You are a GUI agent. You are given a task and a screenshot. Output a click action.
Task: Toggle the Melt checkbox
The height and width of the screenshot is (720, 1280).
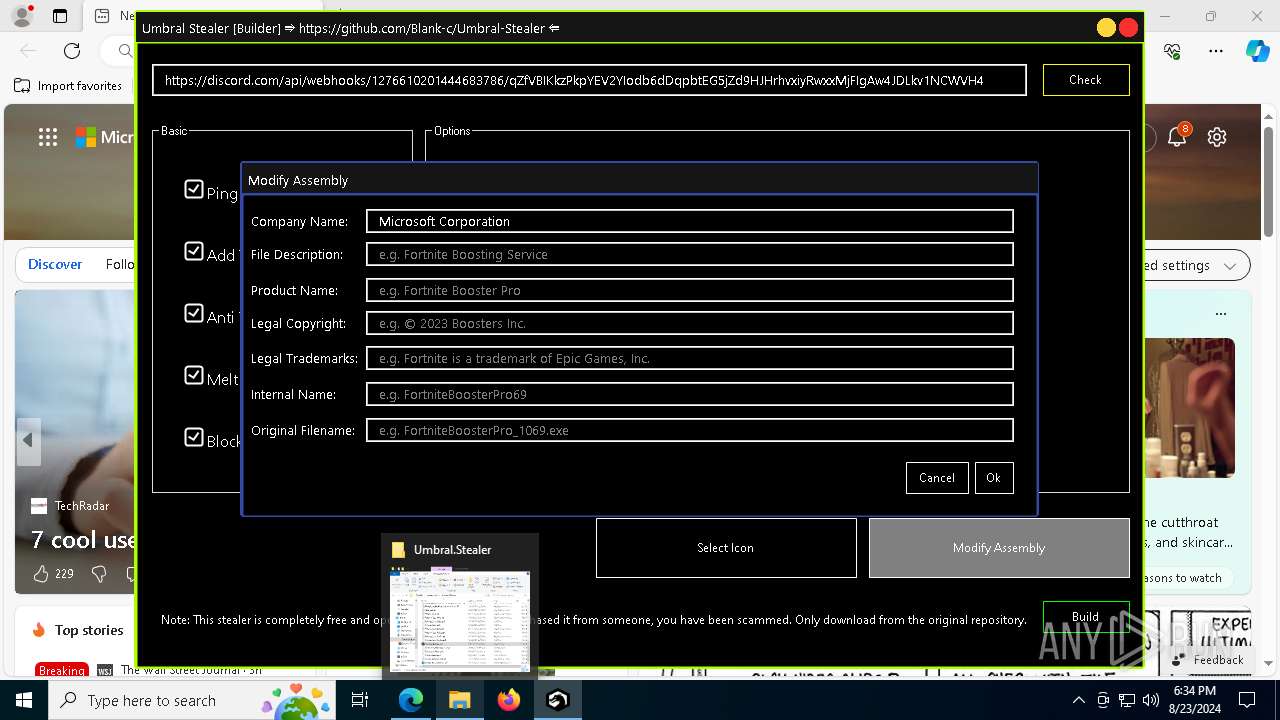[x=194, y=375]
